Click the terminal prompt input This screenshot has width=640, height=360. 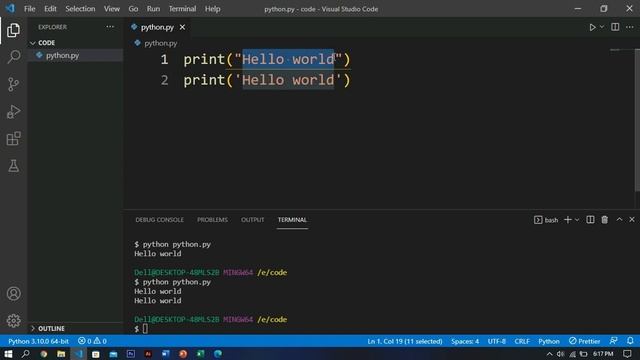pos(145,329)
